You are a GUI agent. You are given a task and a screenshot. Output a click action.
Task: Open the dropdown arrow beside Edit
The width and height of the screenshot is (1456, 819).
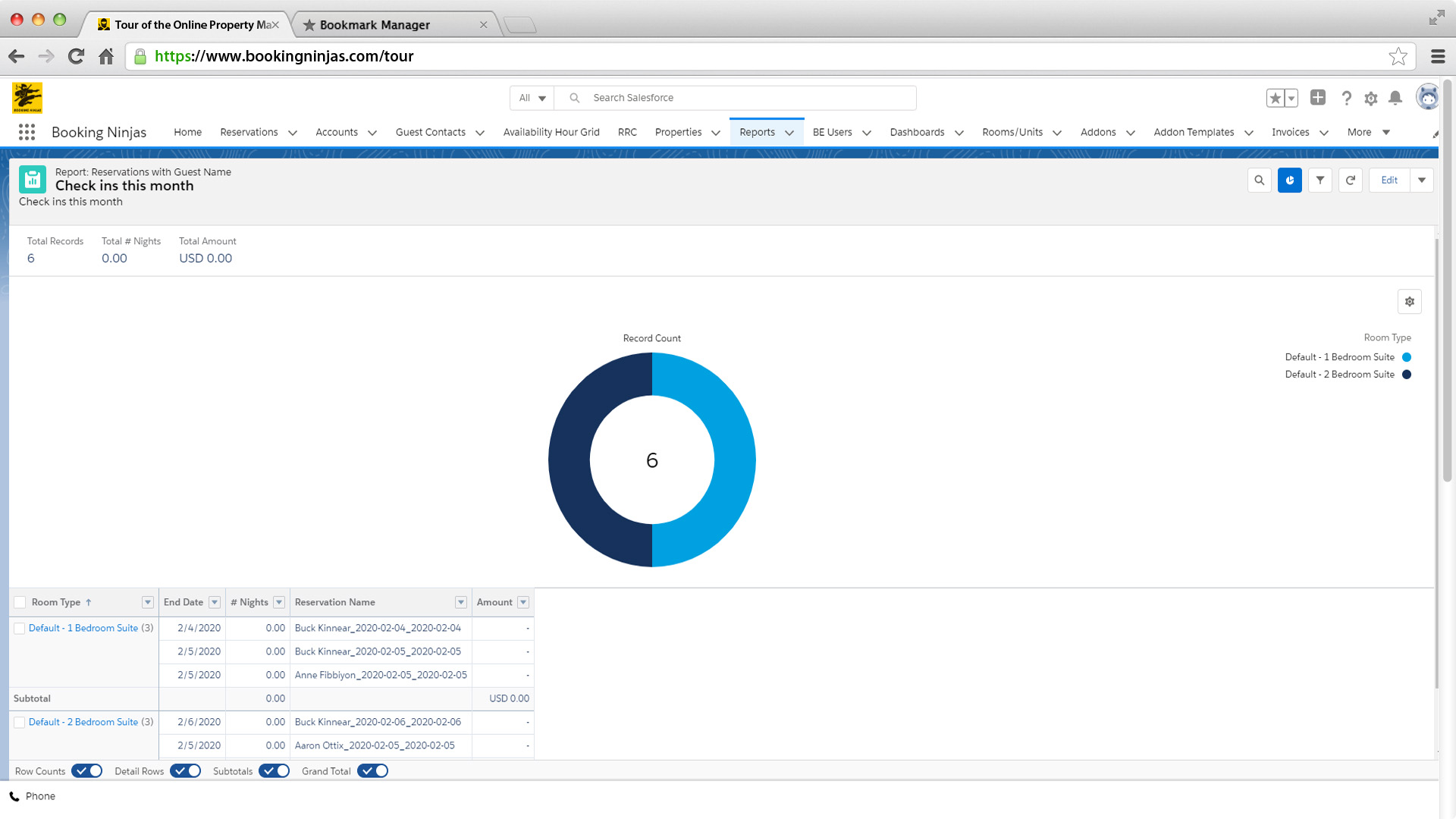pos(1422,180)
